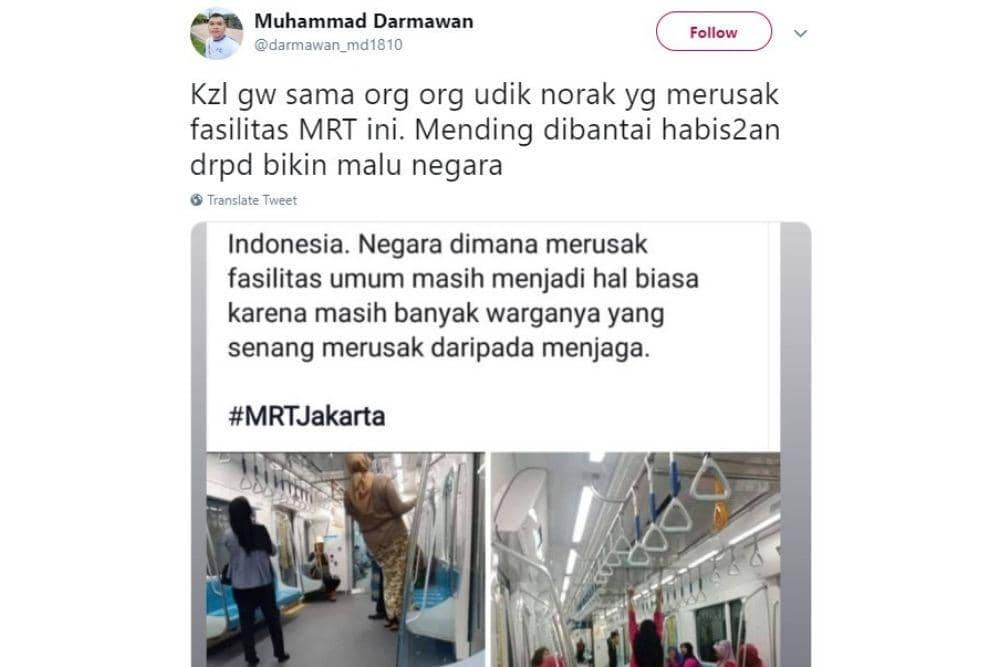Open the @darmawan_md1810 handle link

coord(328,45)
